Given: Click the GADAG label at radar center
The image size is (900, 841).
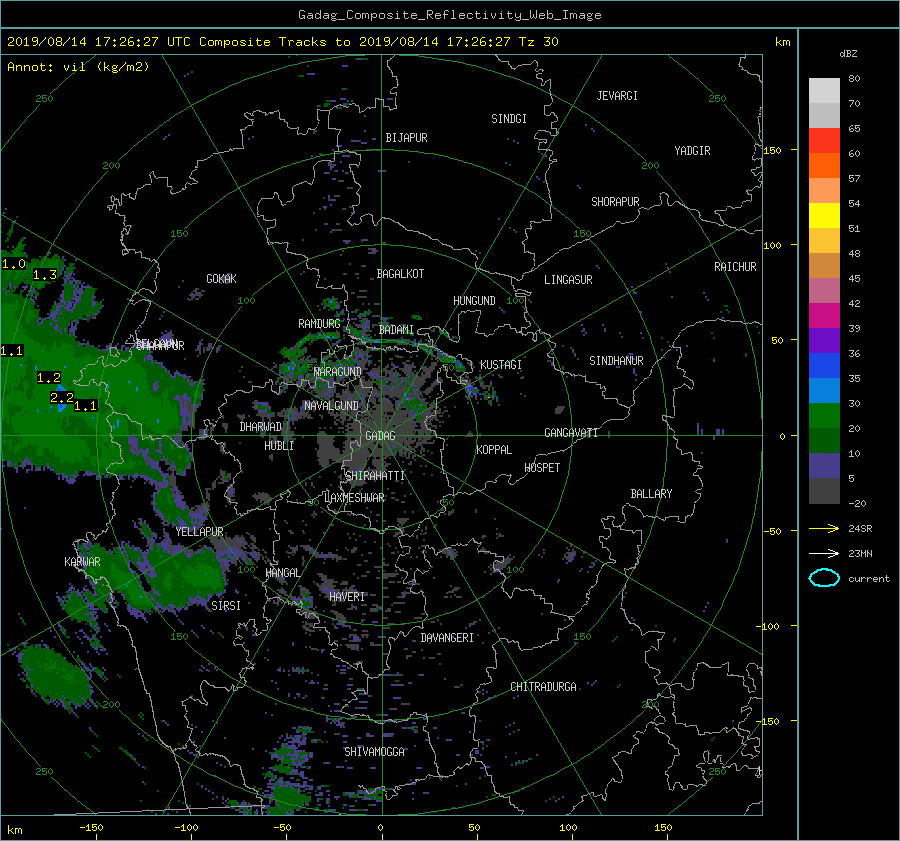Looking at the screenshot, I should tap(381, 436).
